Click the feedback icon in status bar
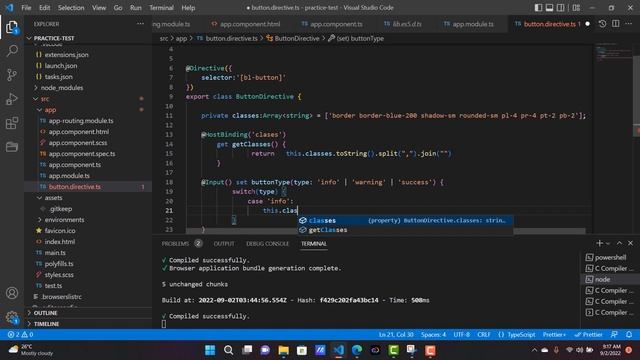 (614, 334)
